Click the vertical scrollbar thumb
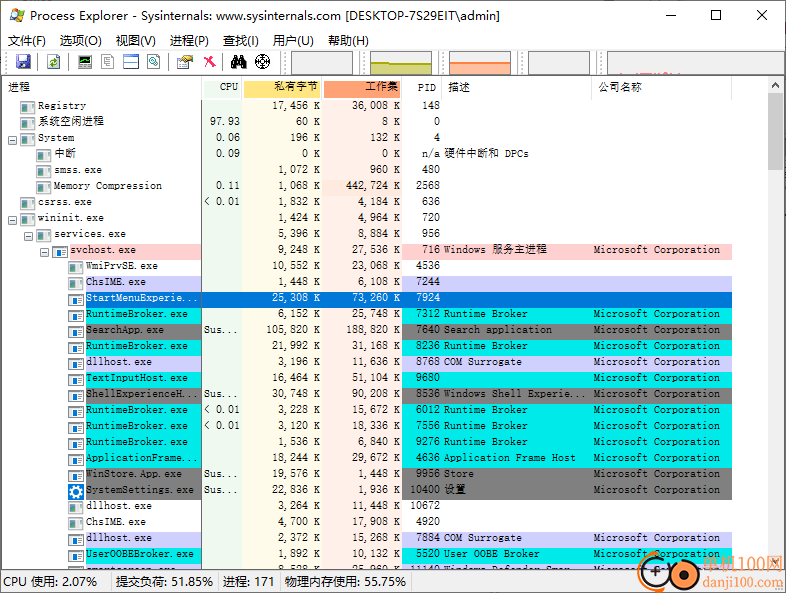Image resolution: width=786 pixels, height=593 pixels. point(775,131)
